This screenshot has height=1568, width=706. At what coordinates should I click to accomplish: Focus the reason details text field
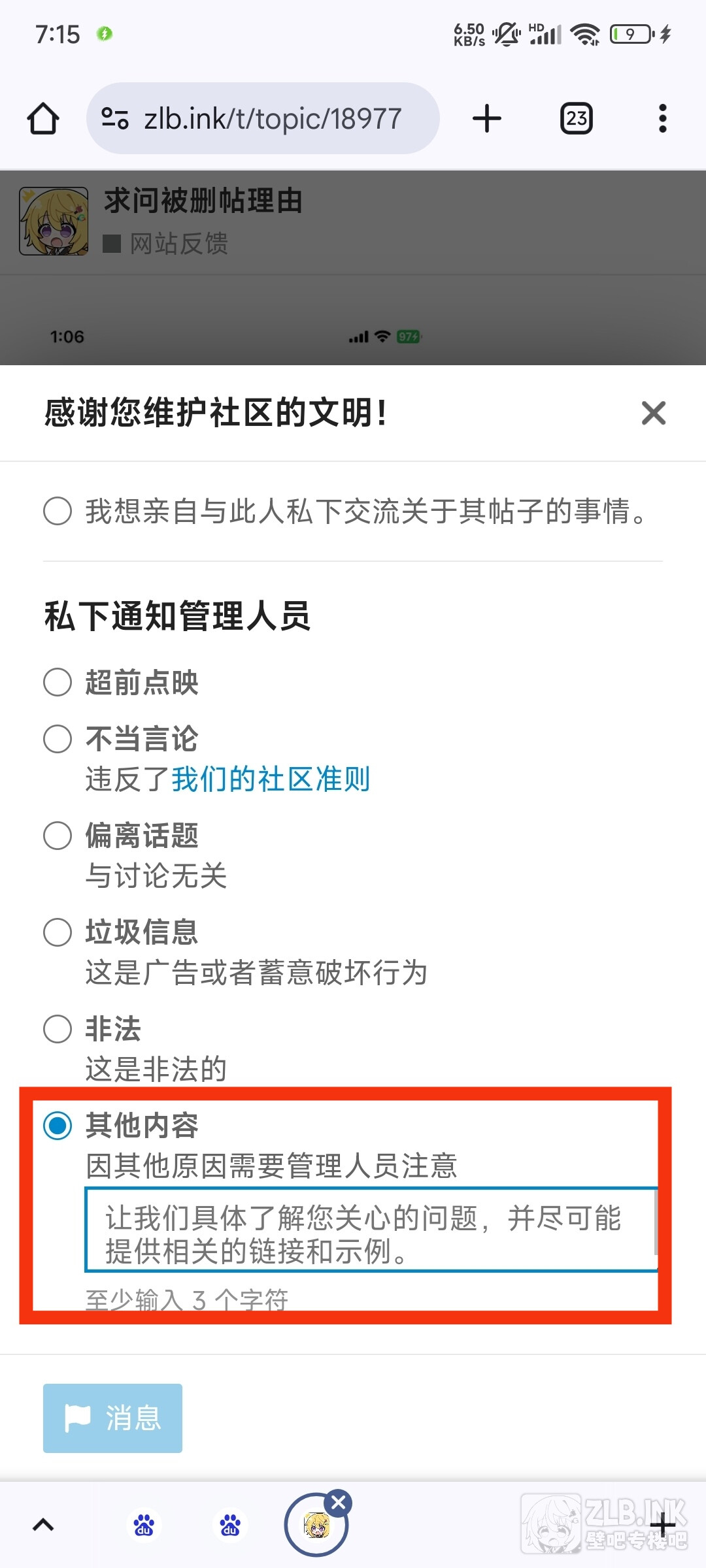point(370,1230)
